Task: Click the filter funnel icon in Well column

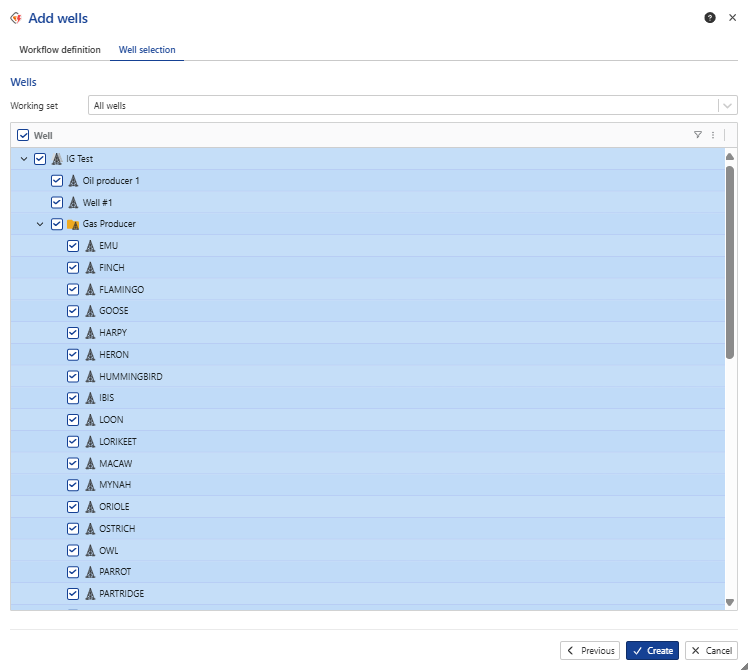Action: (697, 135)
